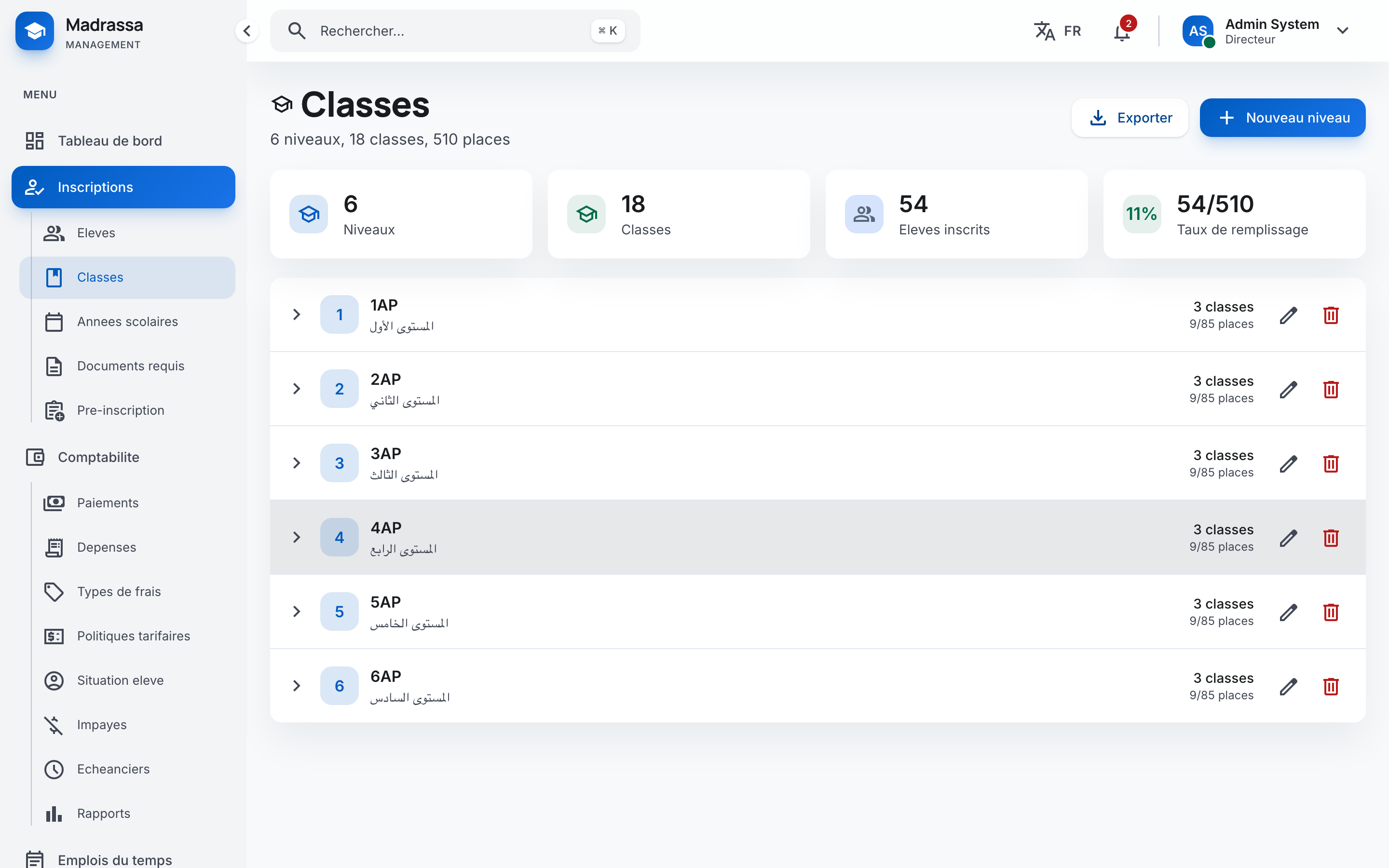Expand the 1AP level row
Screen dimensions: 1389x868
(296, 314)
